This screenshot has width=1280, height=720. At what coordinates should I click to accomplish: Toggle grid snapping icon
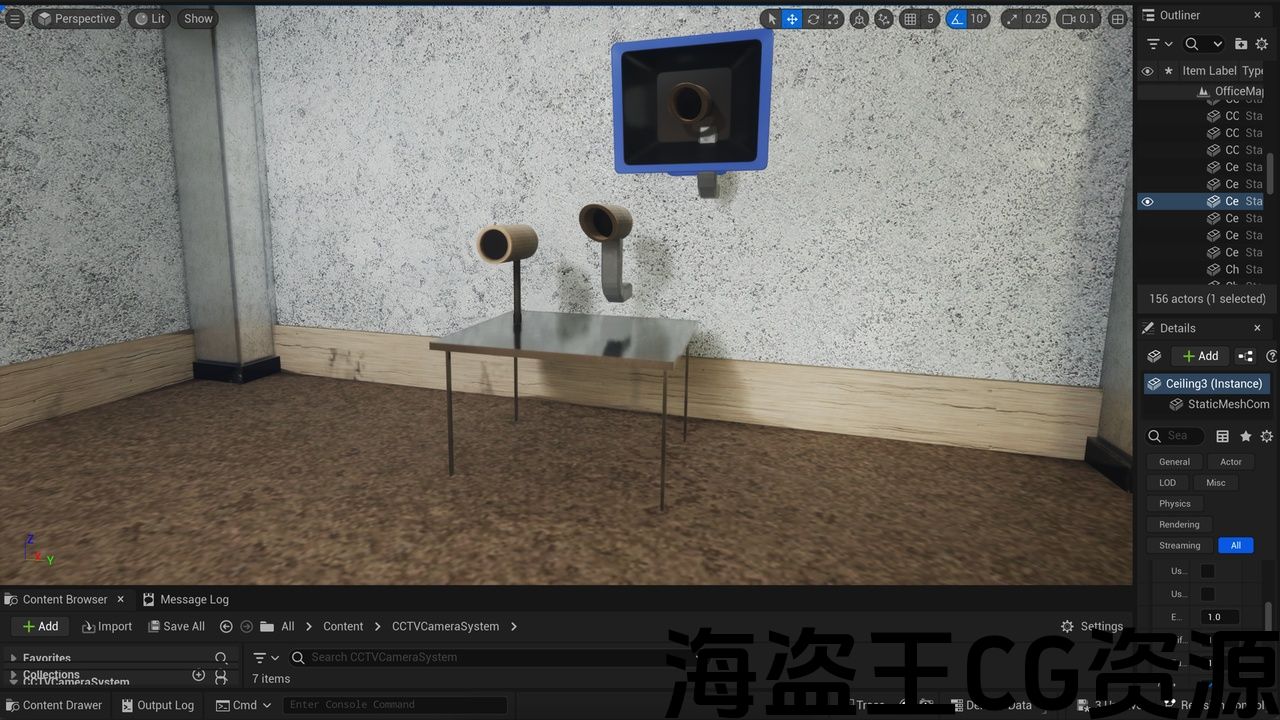point(910,19)
